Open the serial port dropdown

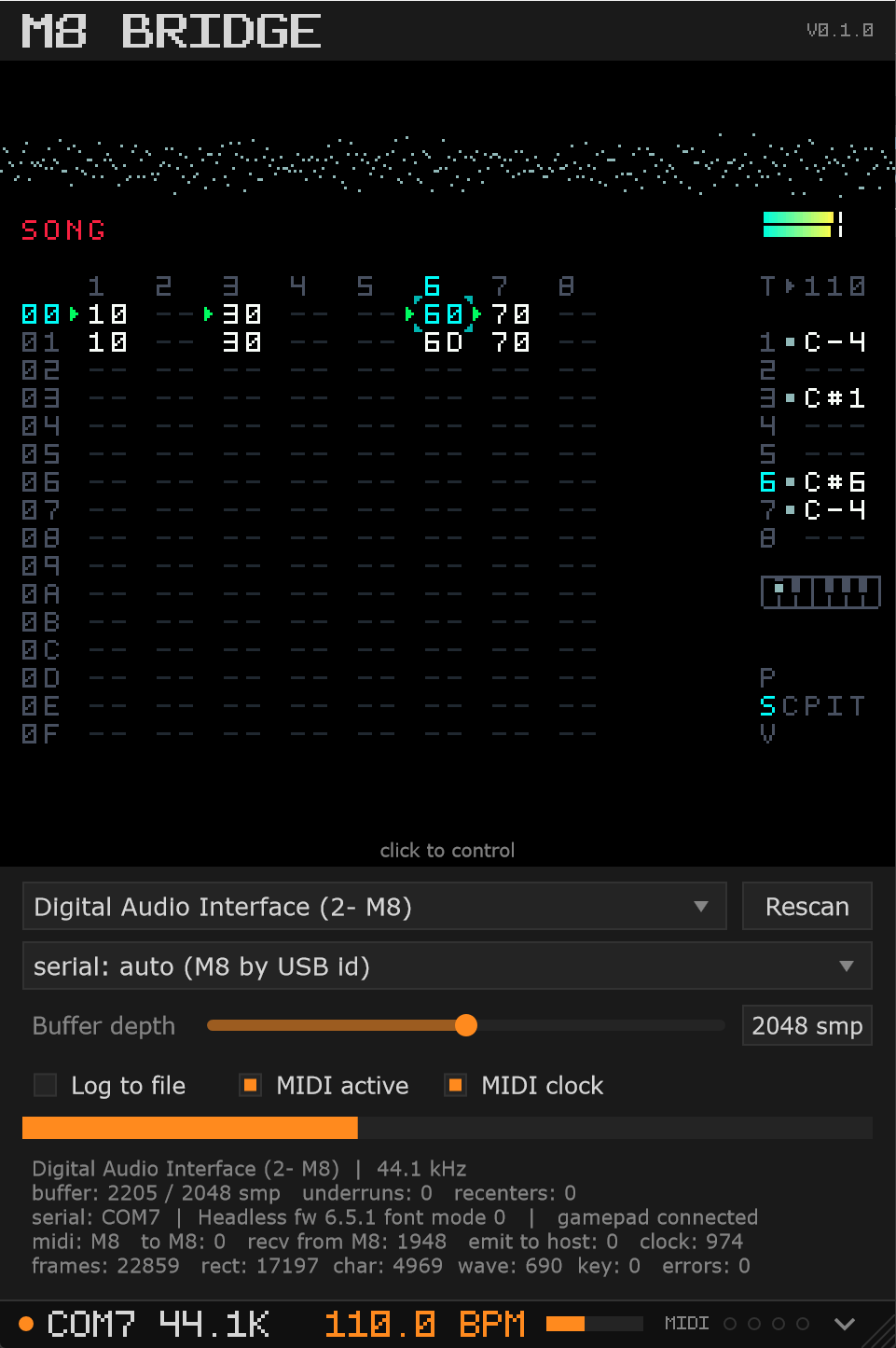(447, 966)
